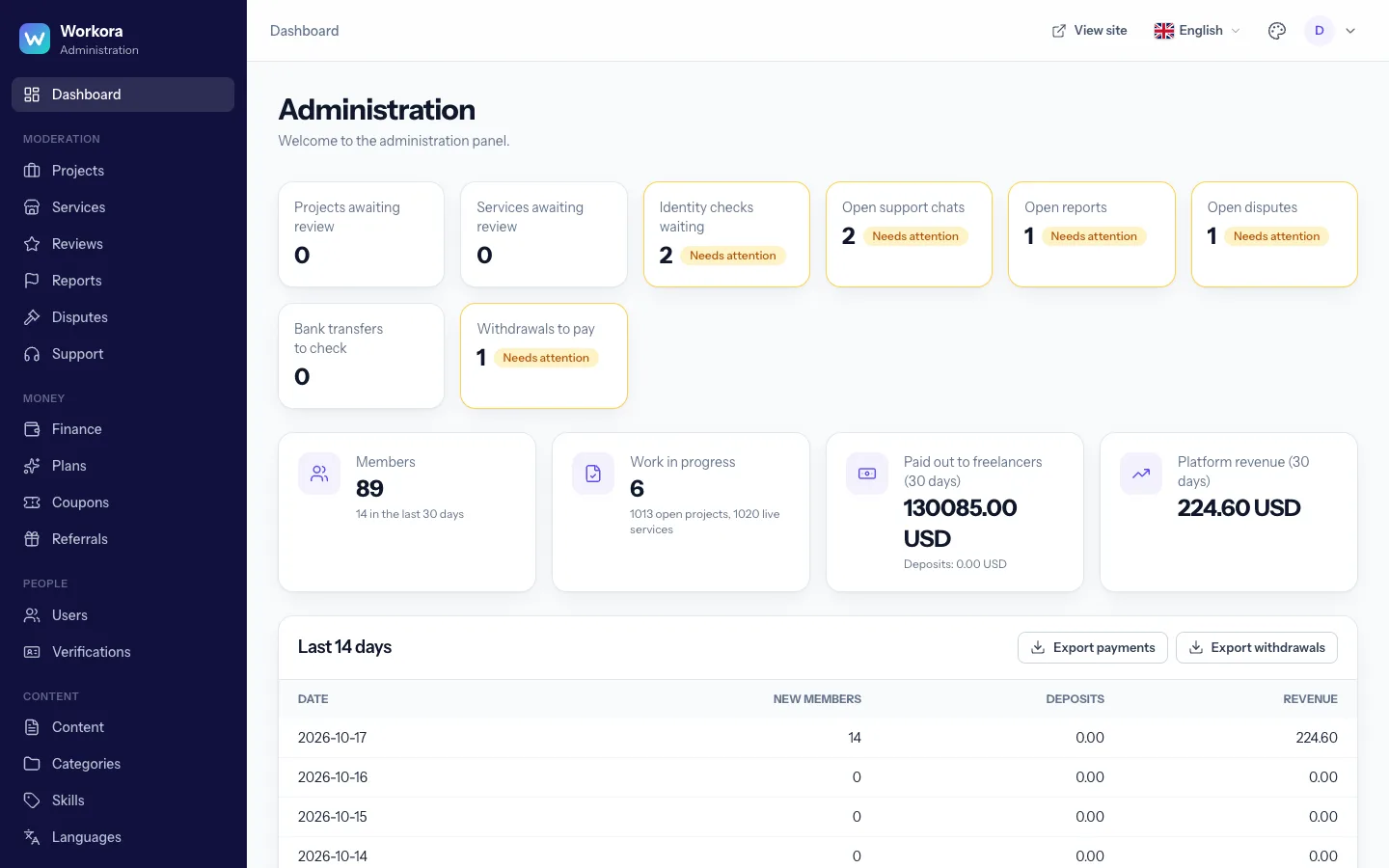The width and height of the screenshot is (1389, 868).
Task: Click the Export withdrawals button
Action: [1257, 648]
